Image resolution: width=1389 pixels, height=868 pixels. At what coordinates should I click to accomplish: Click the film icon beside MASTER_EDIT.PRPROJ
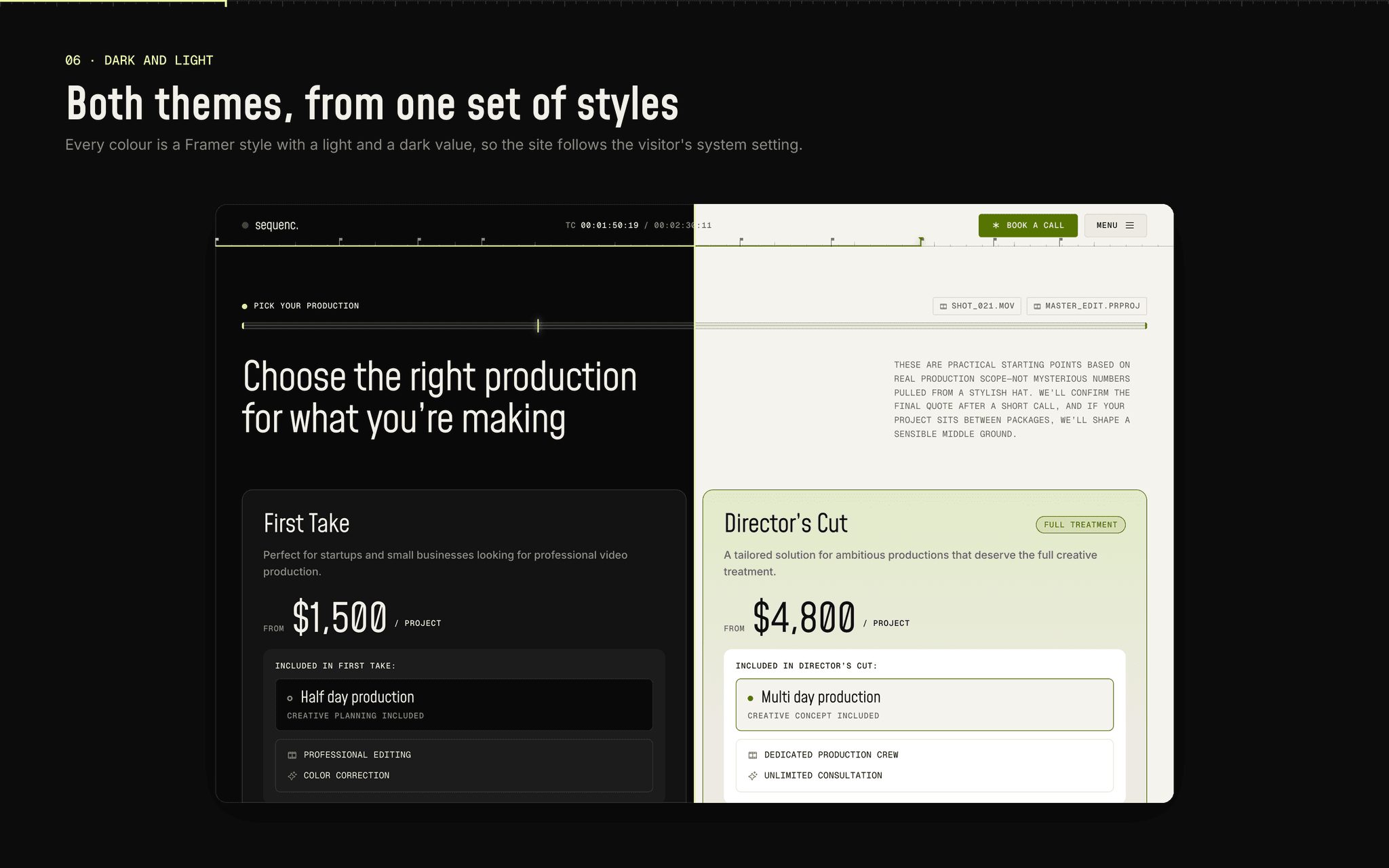(x=1037, y=307)
